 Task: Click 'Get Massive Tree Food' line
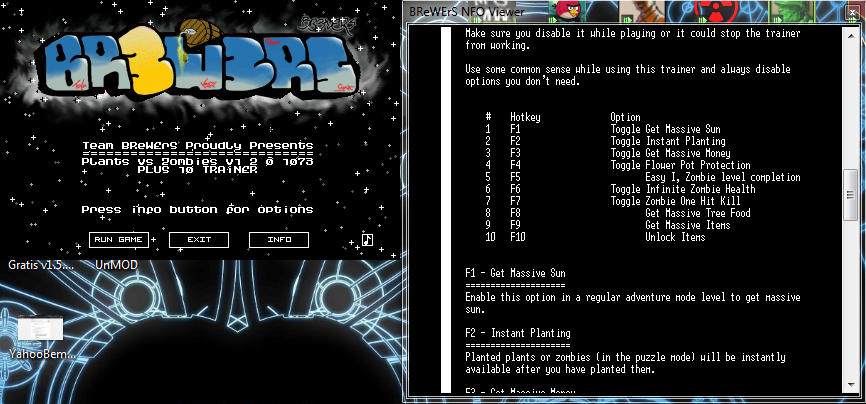pos(698,213)
